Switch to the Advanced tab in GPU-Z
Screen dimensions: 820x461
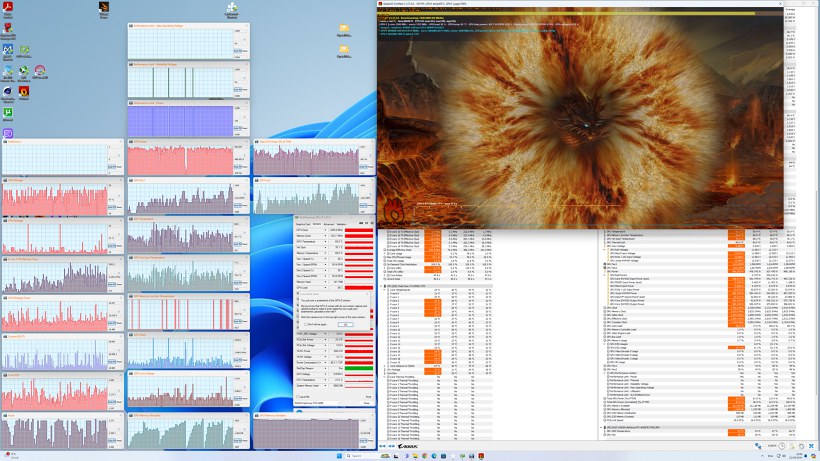(x=328, y=225)
